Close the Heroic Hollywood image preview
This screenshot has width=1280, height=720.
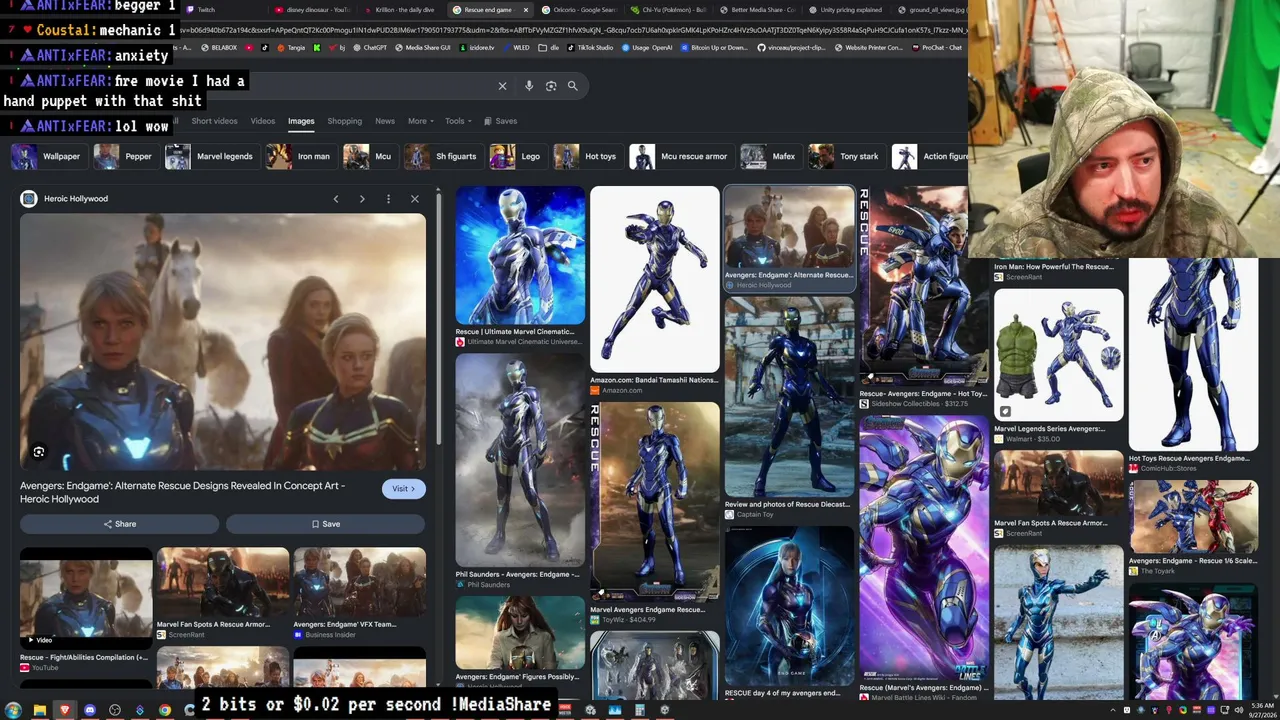[415, 199]
